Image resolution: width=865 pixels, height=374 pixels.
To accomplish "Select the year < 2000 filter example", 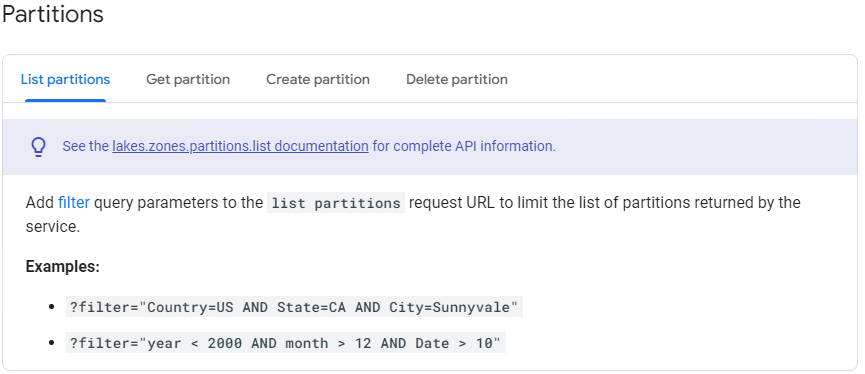I will click(x=285, y=343).
